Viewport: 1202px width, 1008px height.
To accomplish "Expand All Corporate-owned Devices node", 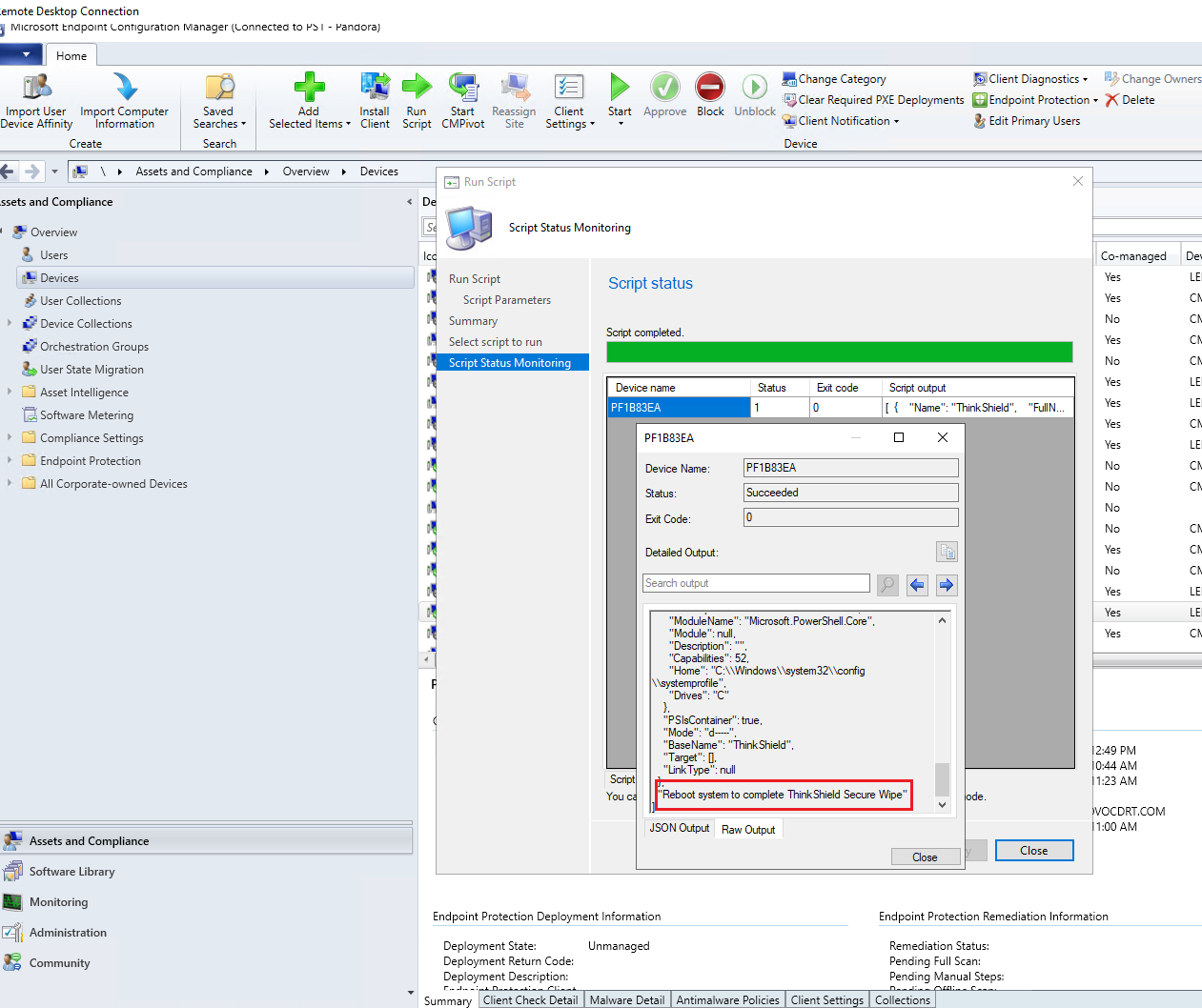I will [x=10, y=483].
